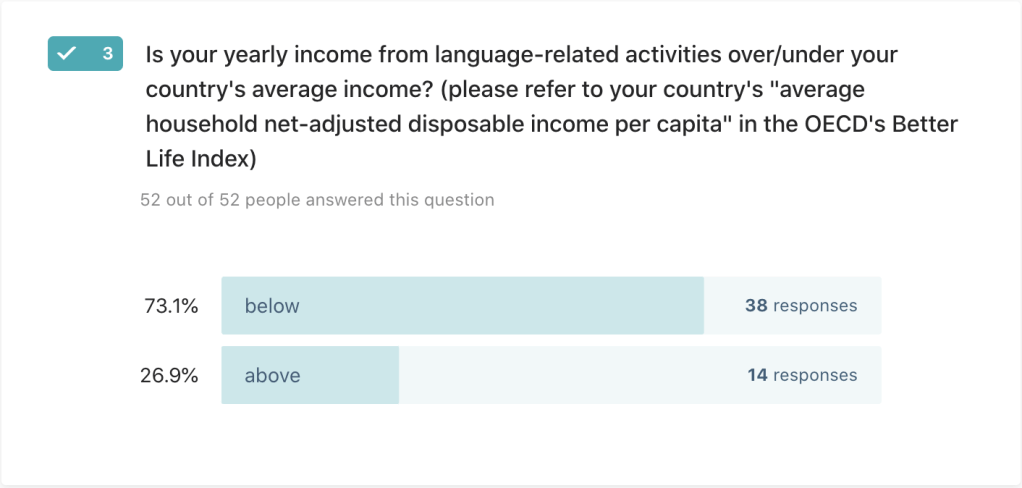Click the checkmark icon in the teal badge
Screen dimensions: 1022x488
pyautogui.click(x=66, y=54)
